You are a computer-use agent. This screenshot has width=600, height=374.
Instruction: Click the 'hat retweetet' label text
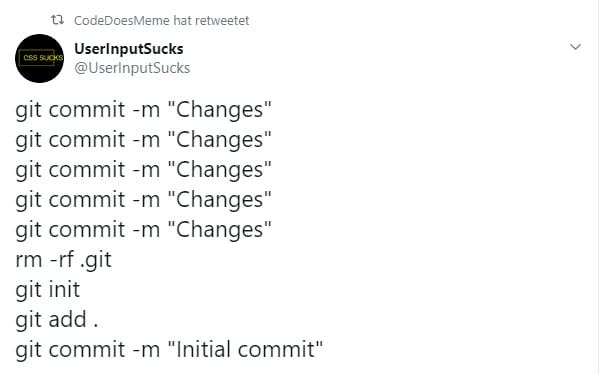tap(211, 20)
